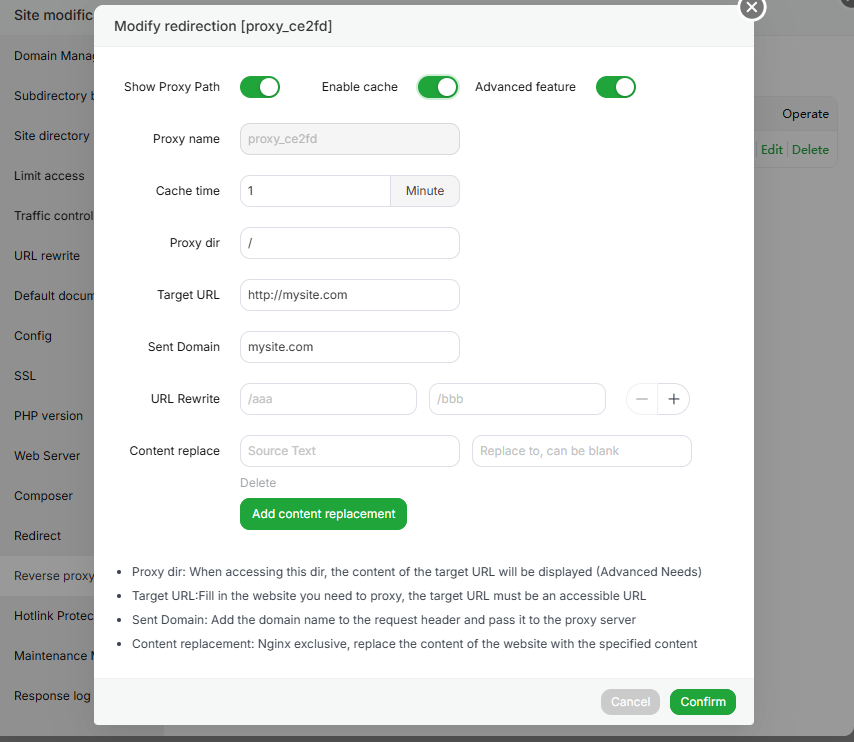This screenshot has width=854, height=742.
Task: Open the Minute cache time unit dropdown
Action: tap(425, 191)
